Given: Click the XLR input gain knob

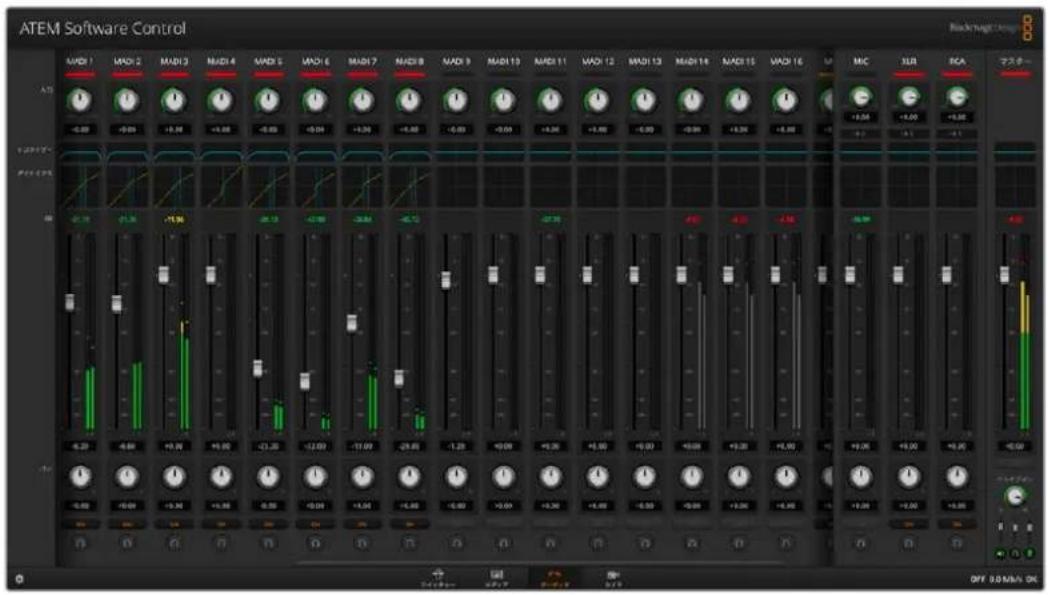Looking at the screenshot, I should point(909,98).
